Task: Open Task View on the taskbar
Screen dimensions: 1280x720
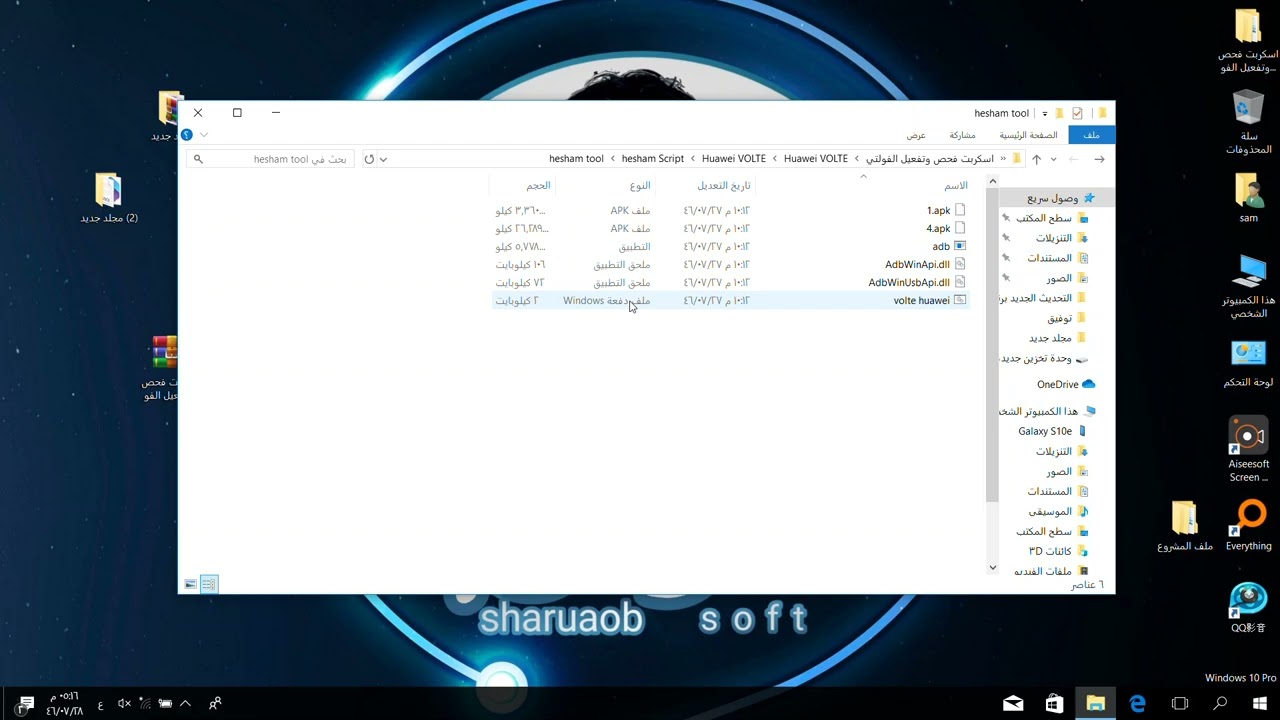Action: coord(1179,703)
